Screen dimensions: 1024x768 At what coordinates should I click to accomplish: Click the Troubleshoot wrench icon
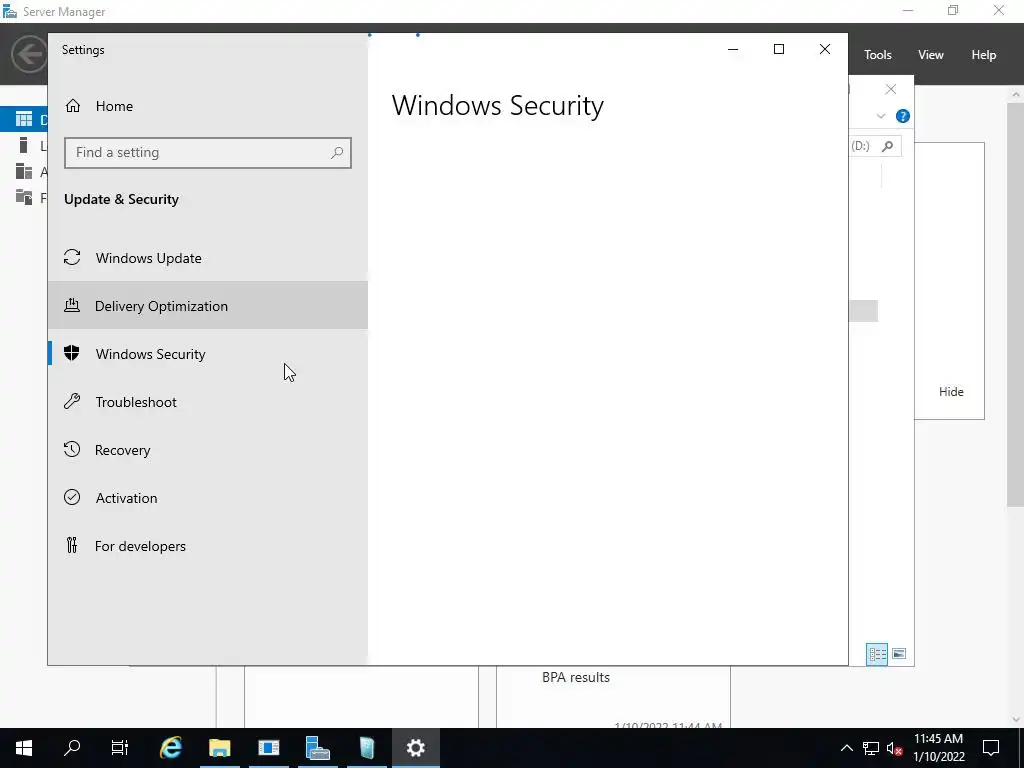tap(72, 401)
